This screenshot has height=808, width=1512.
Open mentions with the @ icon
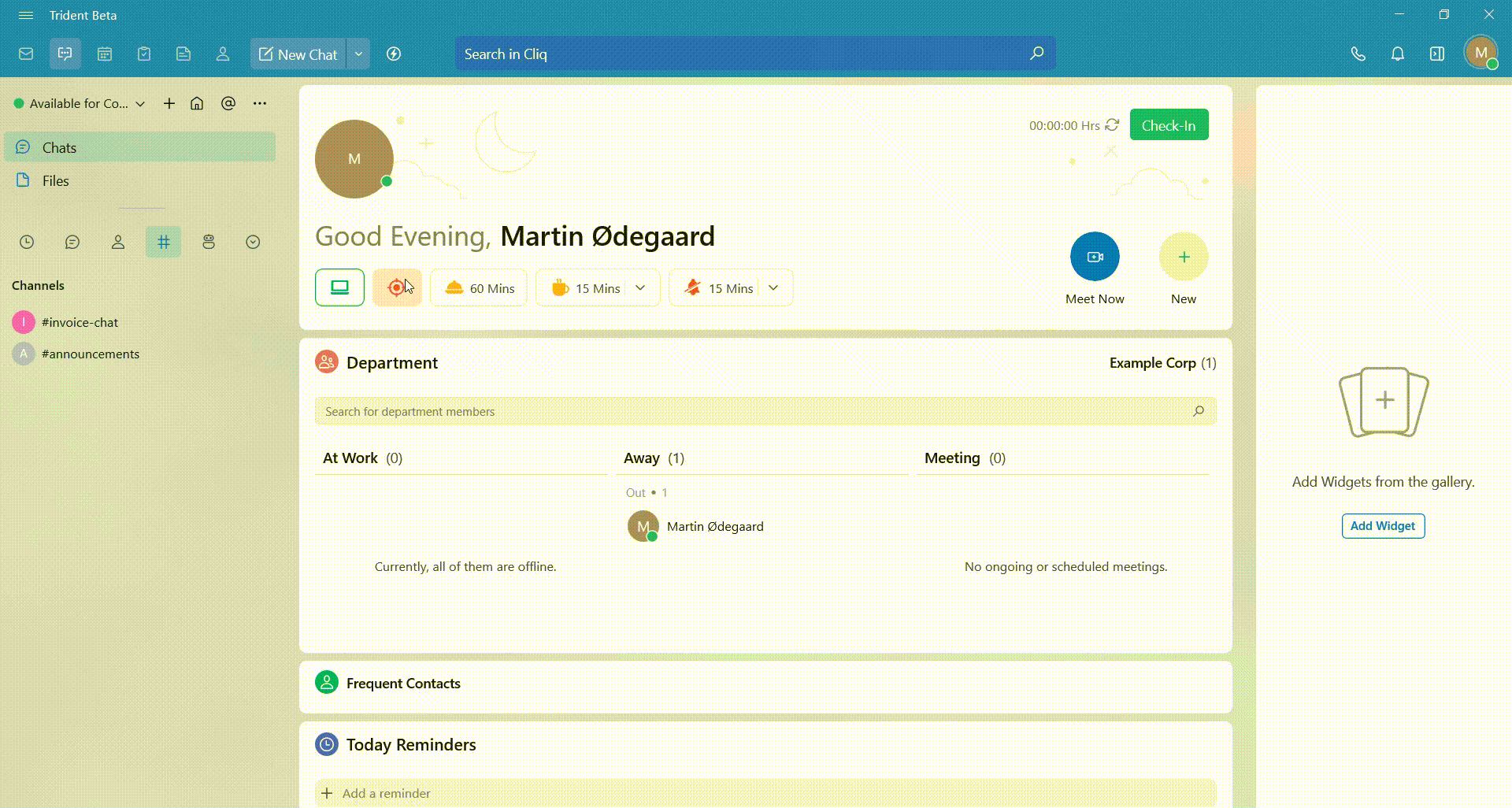[228, 104]
